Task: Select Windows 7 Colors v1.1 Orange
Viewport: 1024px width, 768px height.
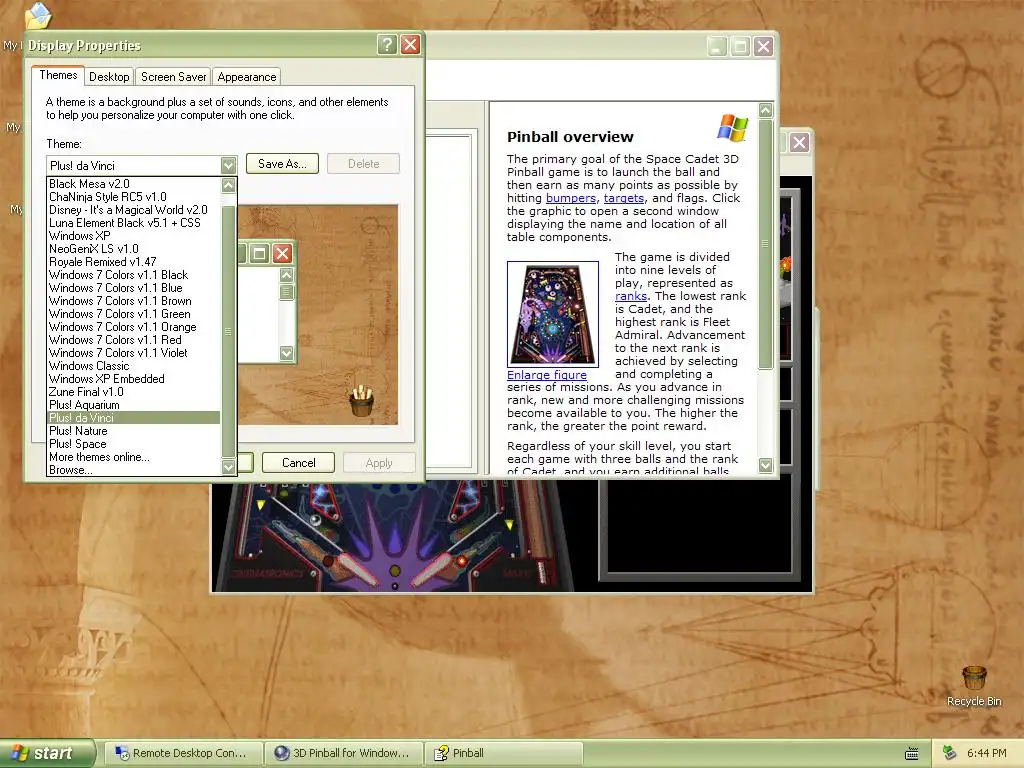Action: pyautogui.click(x=134, y=327)
